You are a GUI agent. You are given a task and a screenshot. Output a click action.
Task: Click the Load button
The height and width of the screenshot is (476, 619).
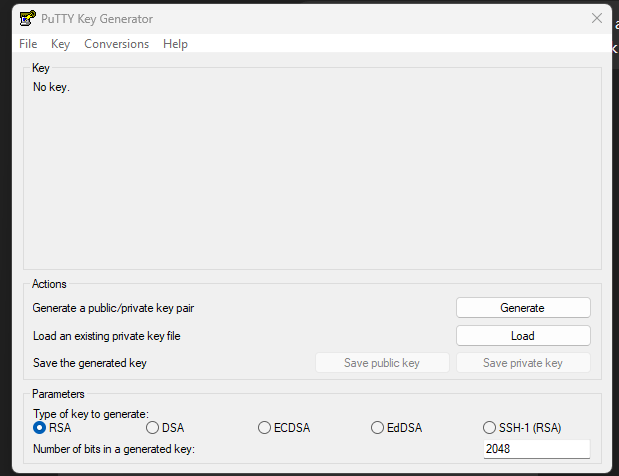tap(523, 336)
